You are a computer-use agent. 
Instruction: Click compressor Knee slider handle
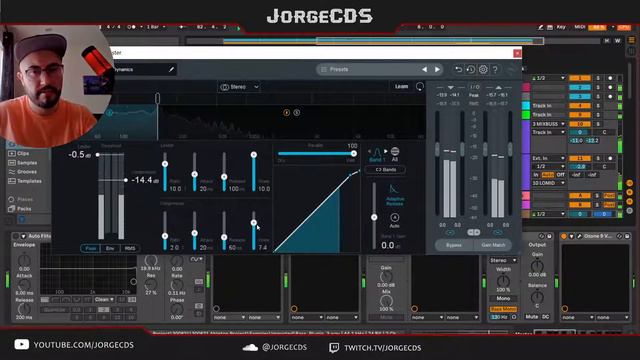[253, 223]
